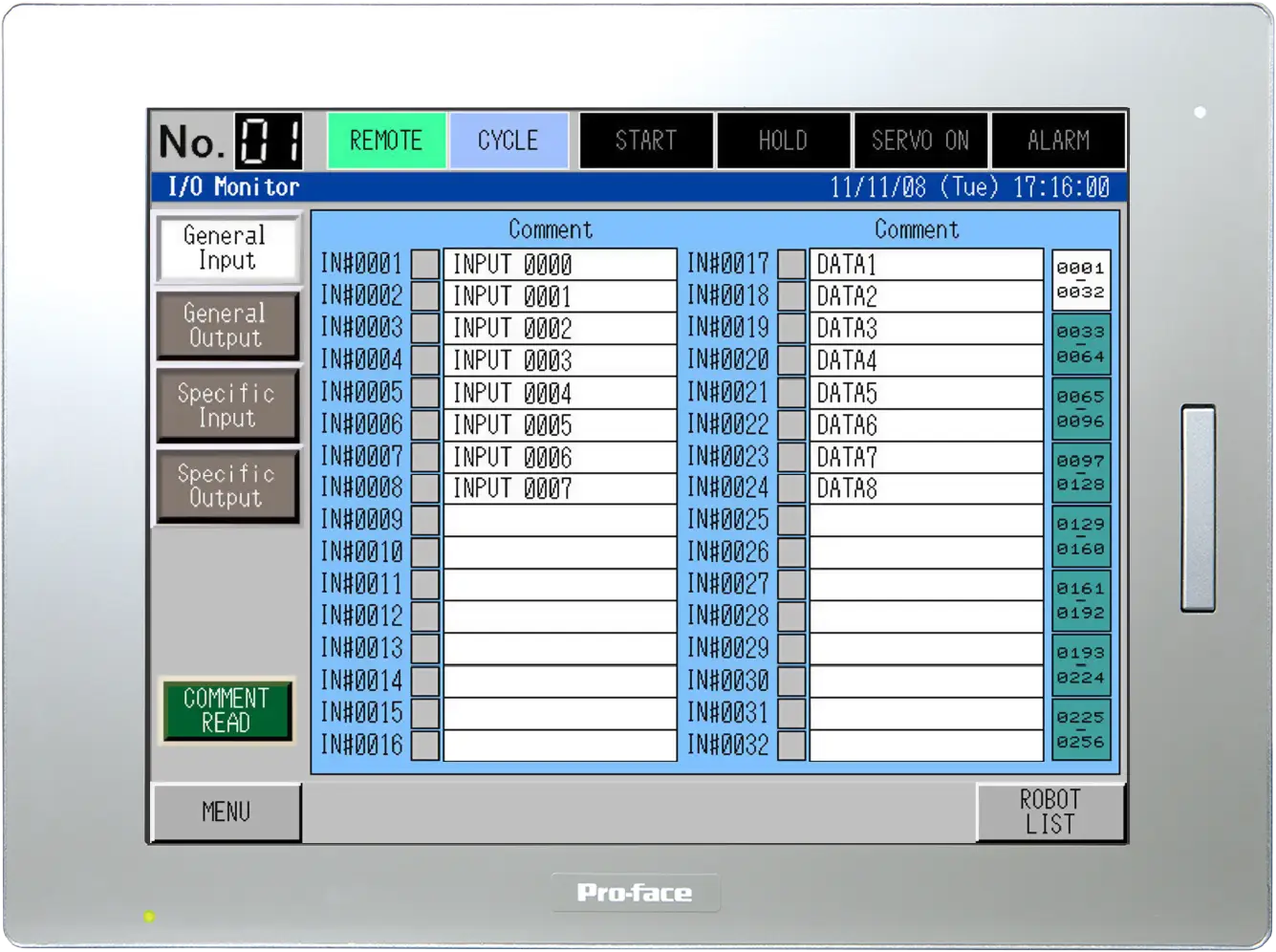
Task: Open the Specific Output tab
Action: point(227,487)
